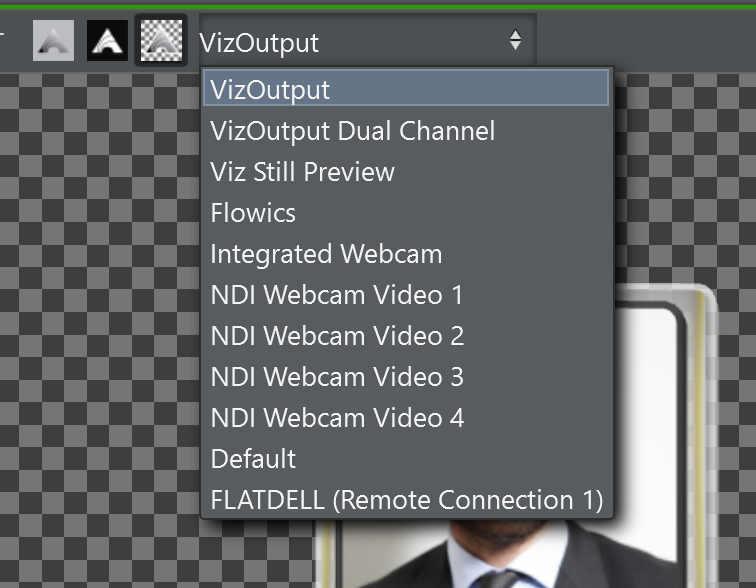Select the Default entry in list
Image resolution: width=756 pixels, height=588 pixels.
[253, 459]
